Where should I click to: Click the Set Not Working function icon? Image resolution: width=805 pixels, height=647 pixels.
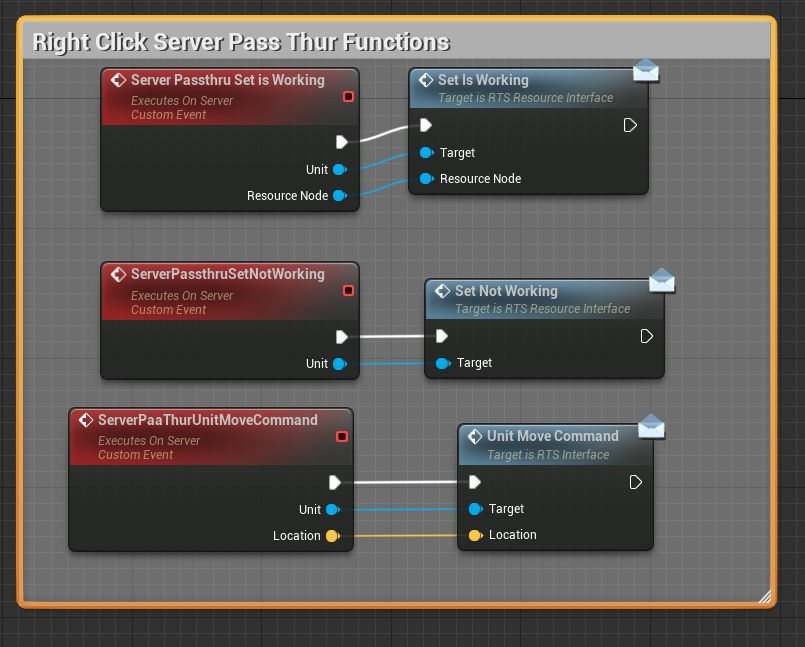point(442,291)
